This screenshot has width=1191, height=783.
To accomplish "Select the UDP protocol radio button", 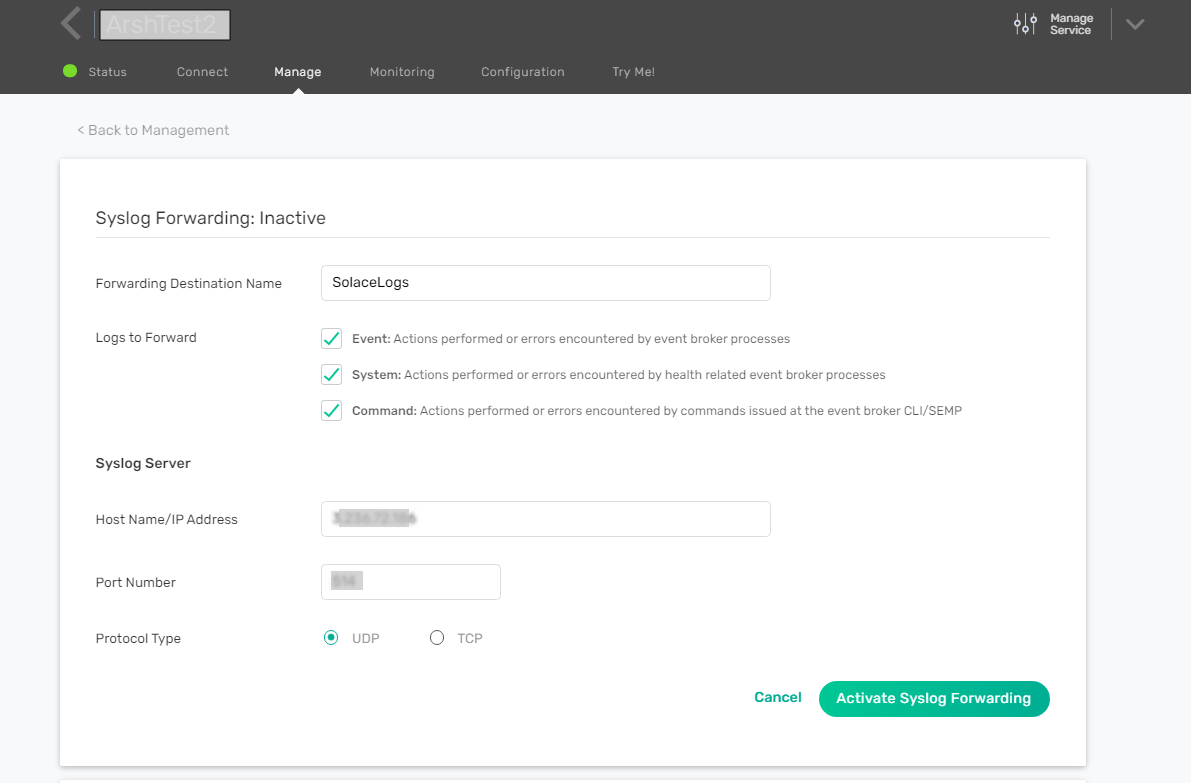I will click(331, 638).
